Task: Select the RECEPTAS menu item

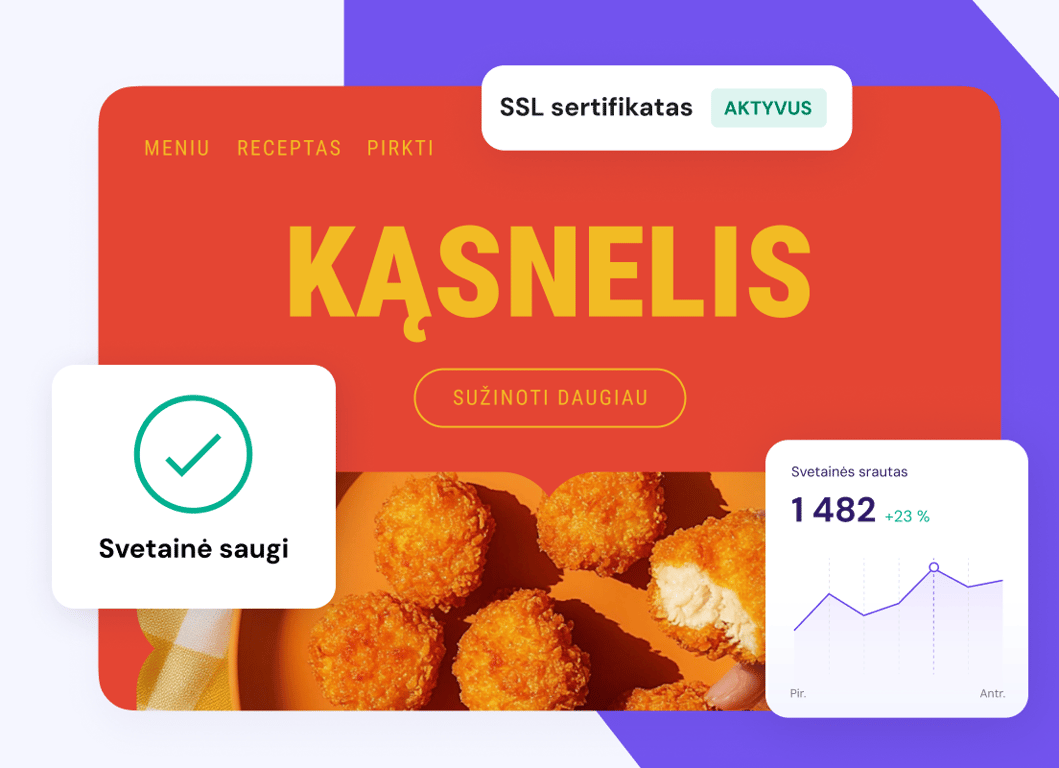Action: 289,148
